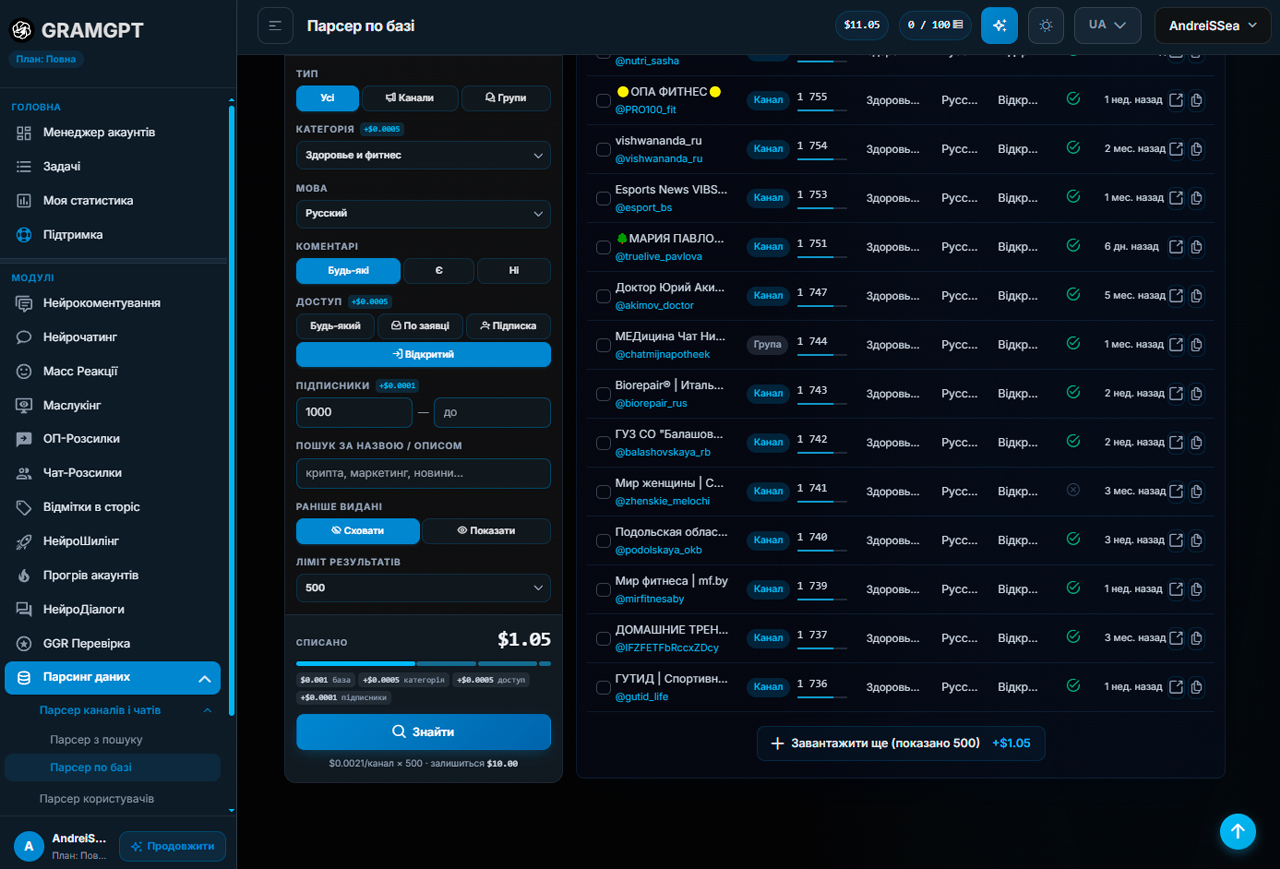The height and width of the screenshot is (869, 1280).
Task: Select the vishwananda_ru row checkbox
Action: click(x=603, y=149)
